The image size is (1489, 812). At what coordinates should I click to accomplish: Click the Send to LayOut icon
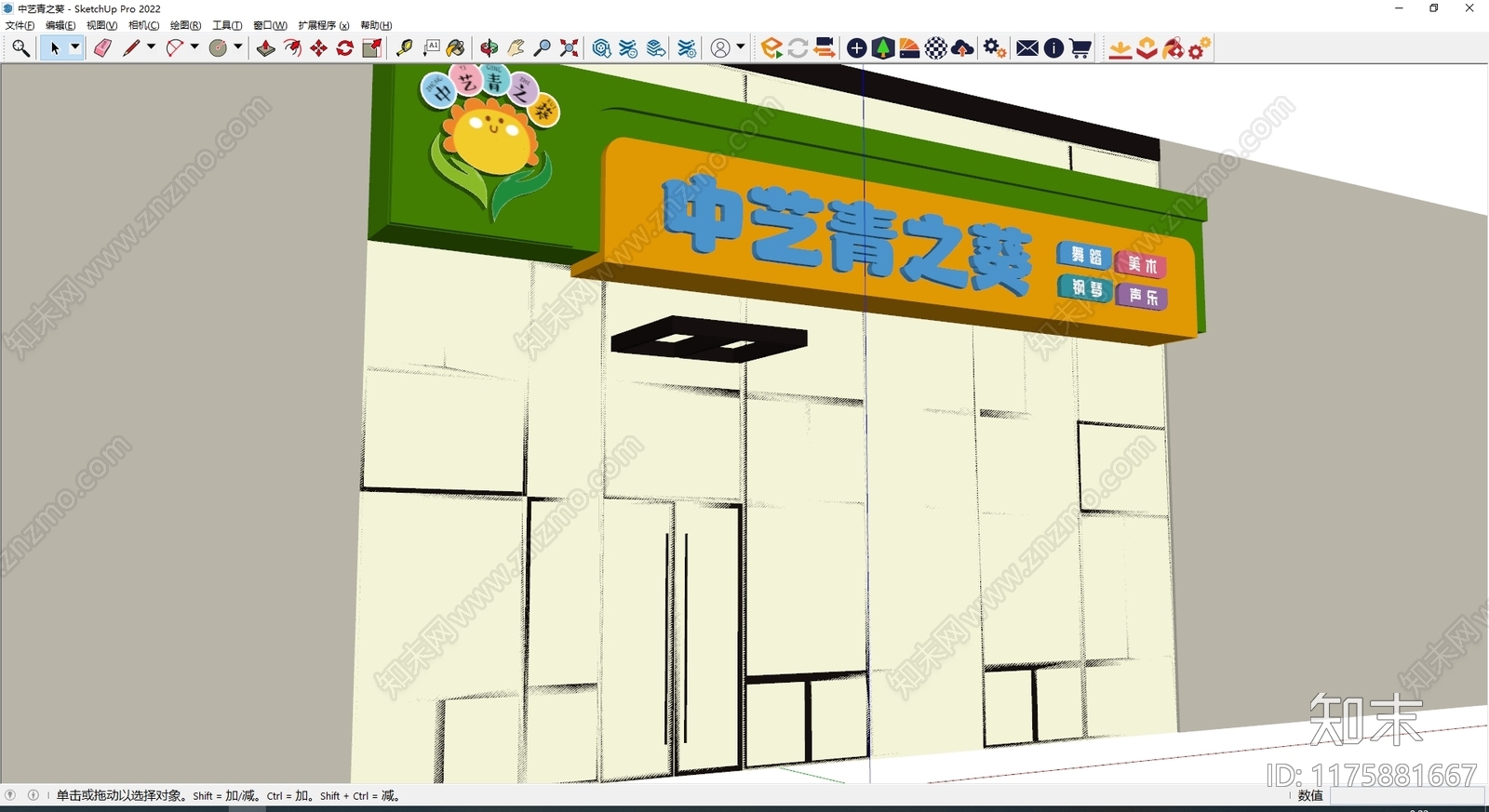[x=655, y=48]
